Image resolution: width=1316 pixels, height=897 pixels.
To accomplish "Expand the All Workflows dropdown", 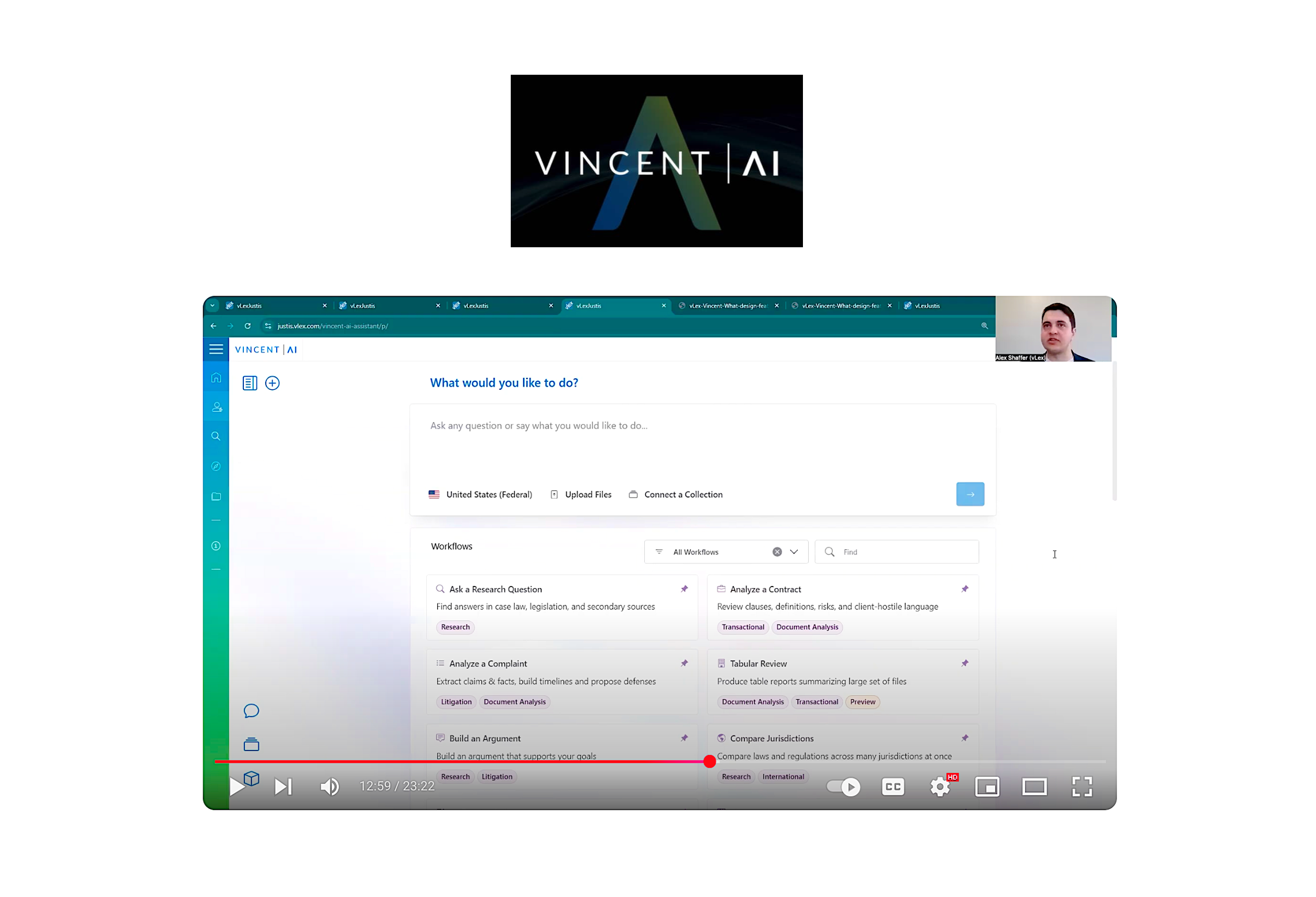I will pos(794,553).
